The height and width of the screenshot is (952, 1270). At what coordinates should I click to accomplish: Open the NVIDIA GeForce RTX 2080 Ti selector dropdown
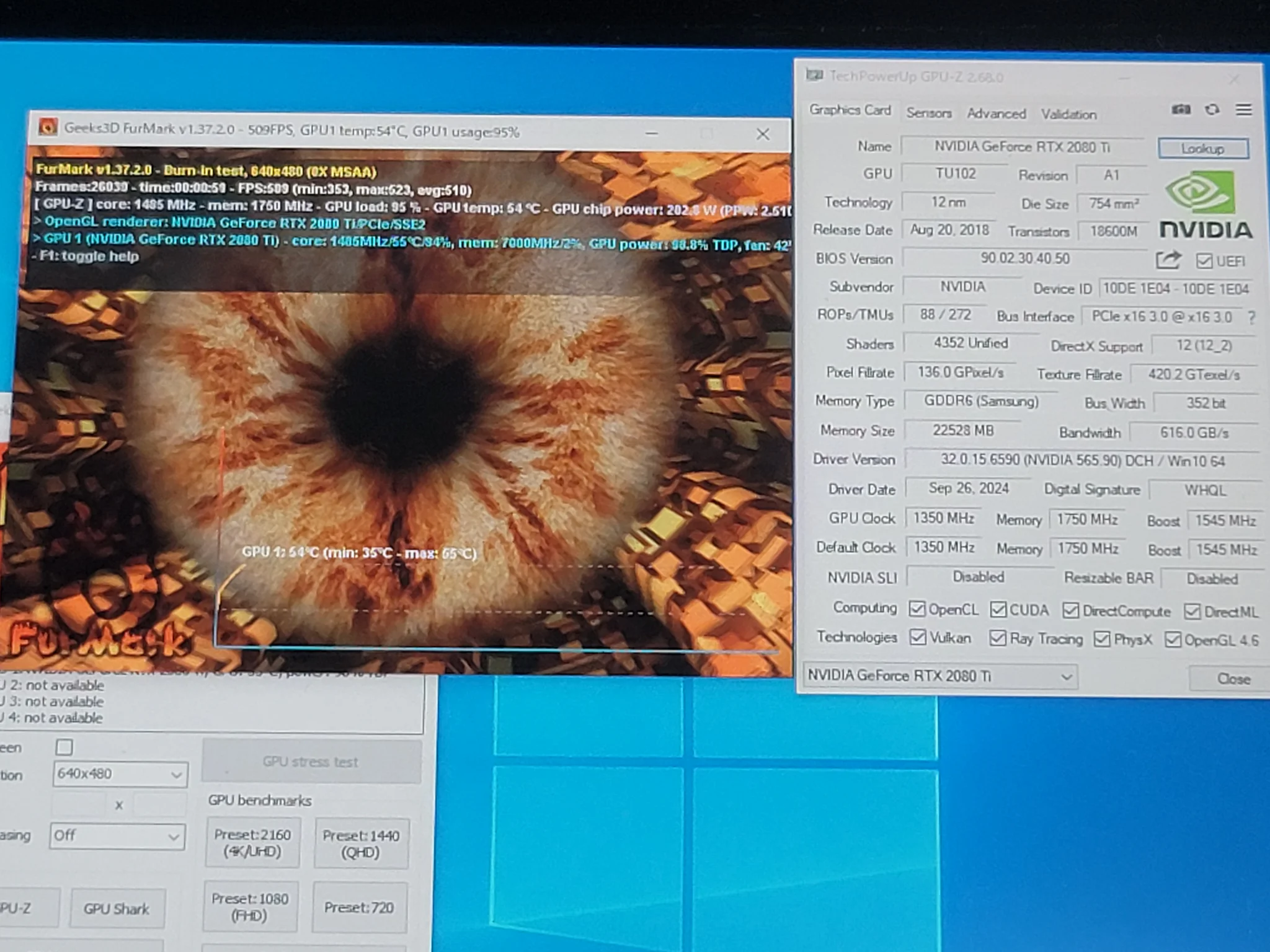tap(940, 676)
